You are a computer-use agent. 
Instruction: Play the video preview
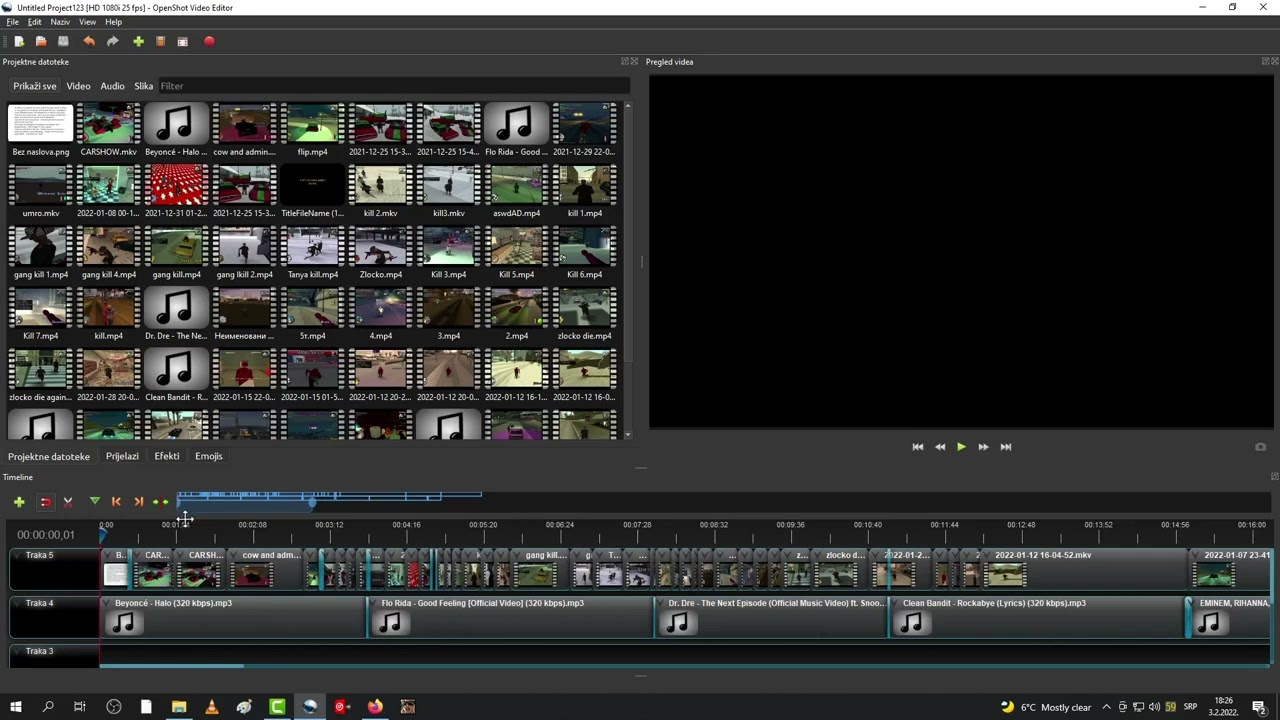click(961, 447)
